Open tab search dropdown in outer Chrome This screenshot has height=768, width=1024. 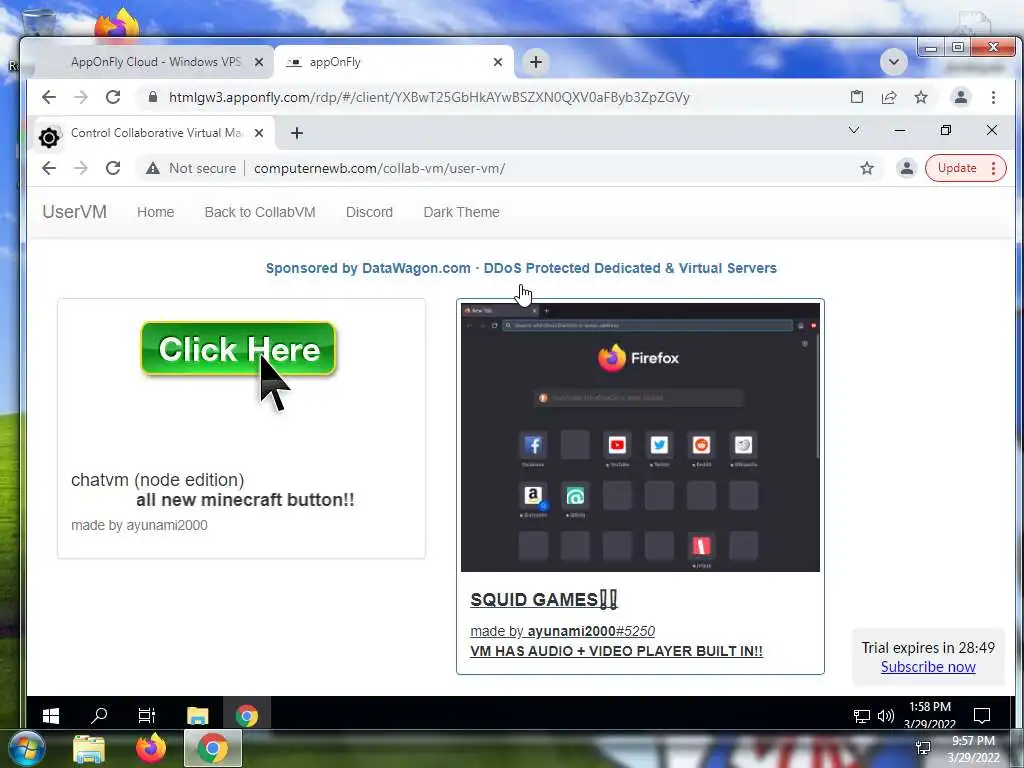coord(893,63)
